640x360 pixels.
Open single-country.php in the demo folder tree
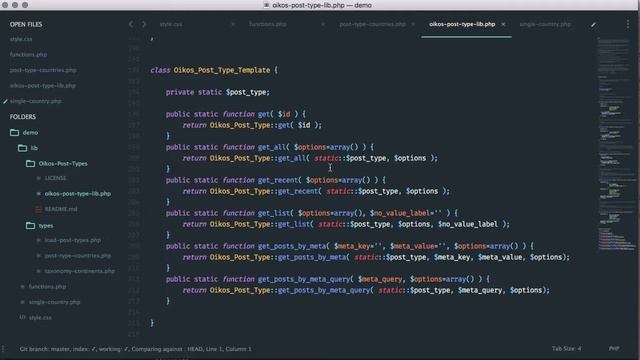click(54, 302)
